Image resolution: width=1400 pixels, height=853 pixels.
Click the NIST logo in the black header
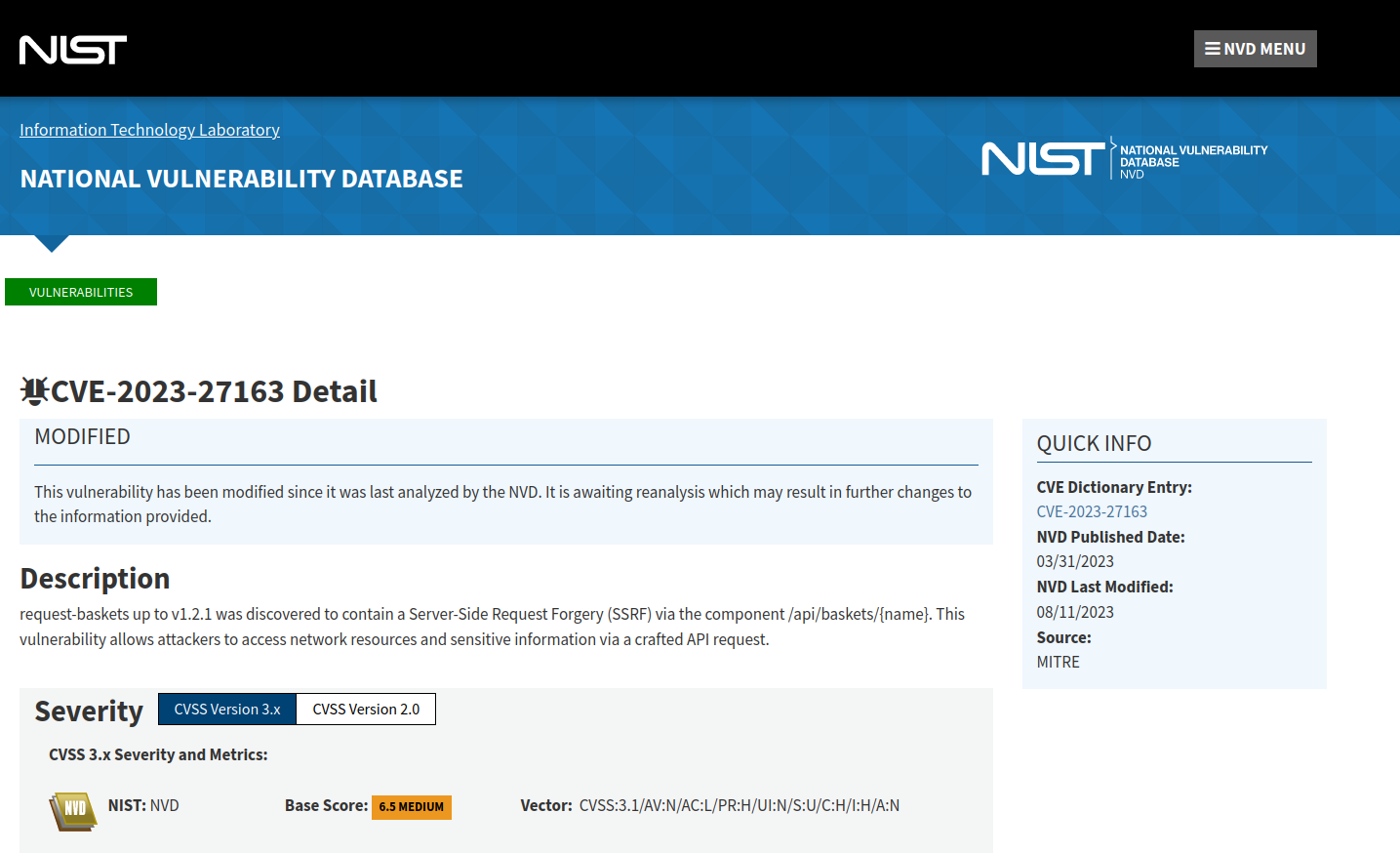(x=73, y=50)
